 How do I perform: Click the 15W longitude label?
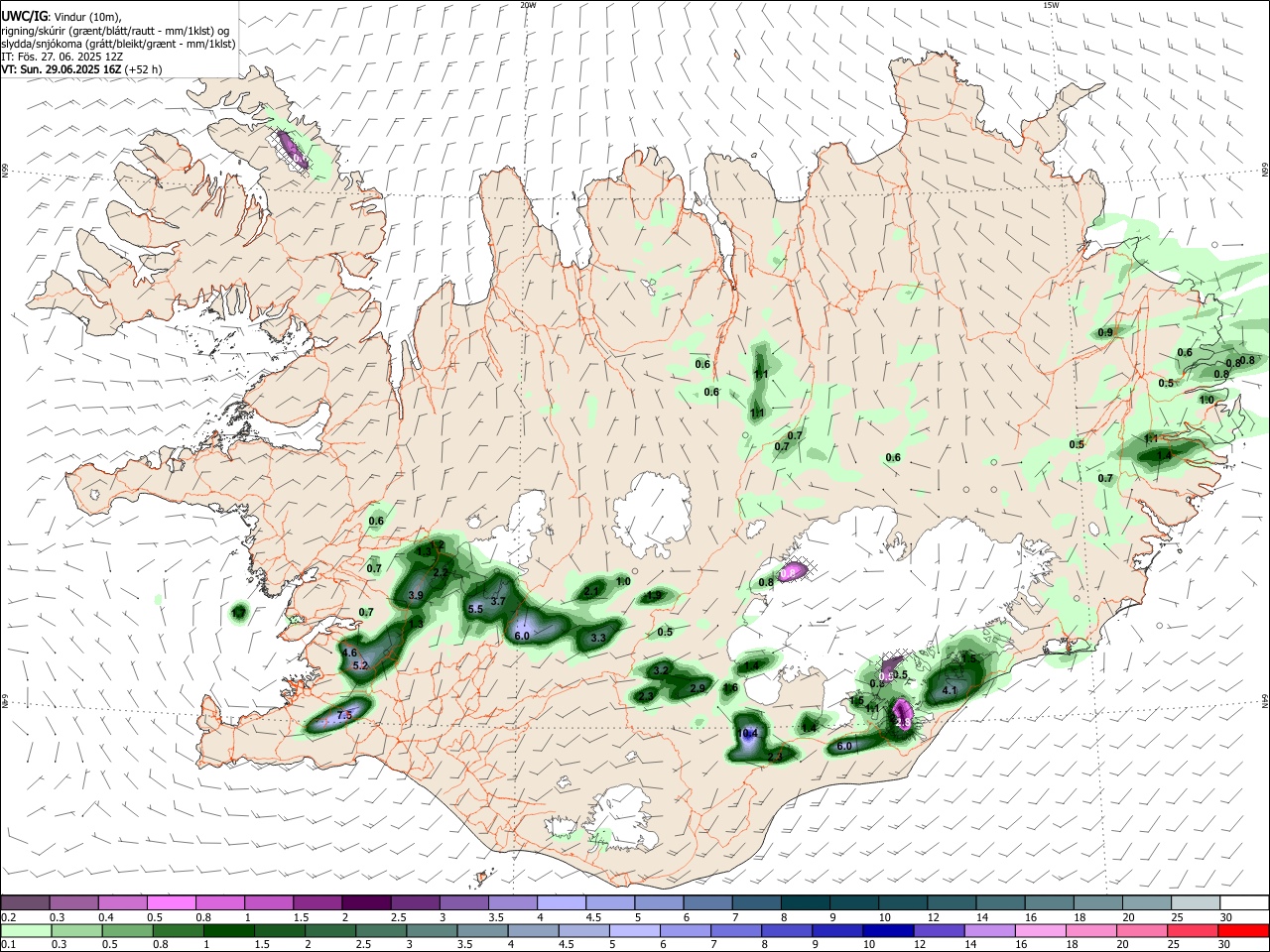(x=1051, y=5)
